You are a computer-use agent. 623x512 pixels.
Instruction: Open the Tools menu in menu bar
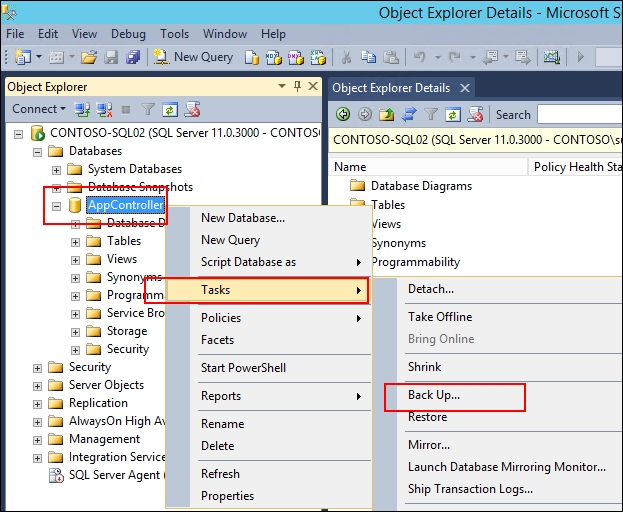174,34
